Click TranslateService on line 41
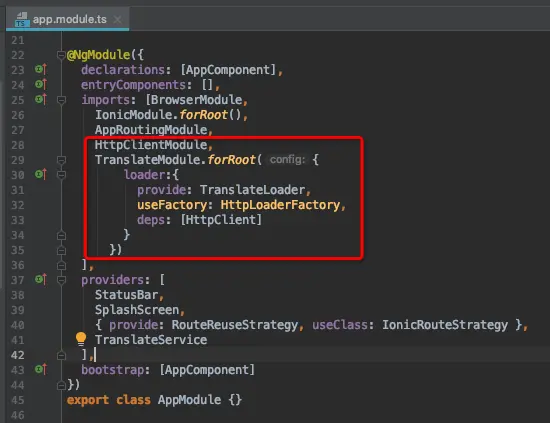The width and height of the screenshot is (550, 423). point(151,340)
